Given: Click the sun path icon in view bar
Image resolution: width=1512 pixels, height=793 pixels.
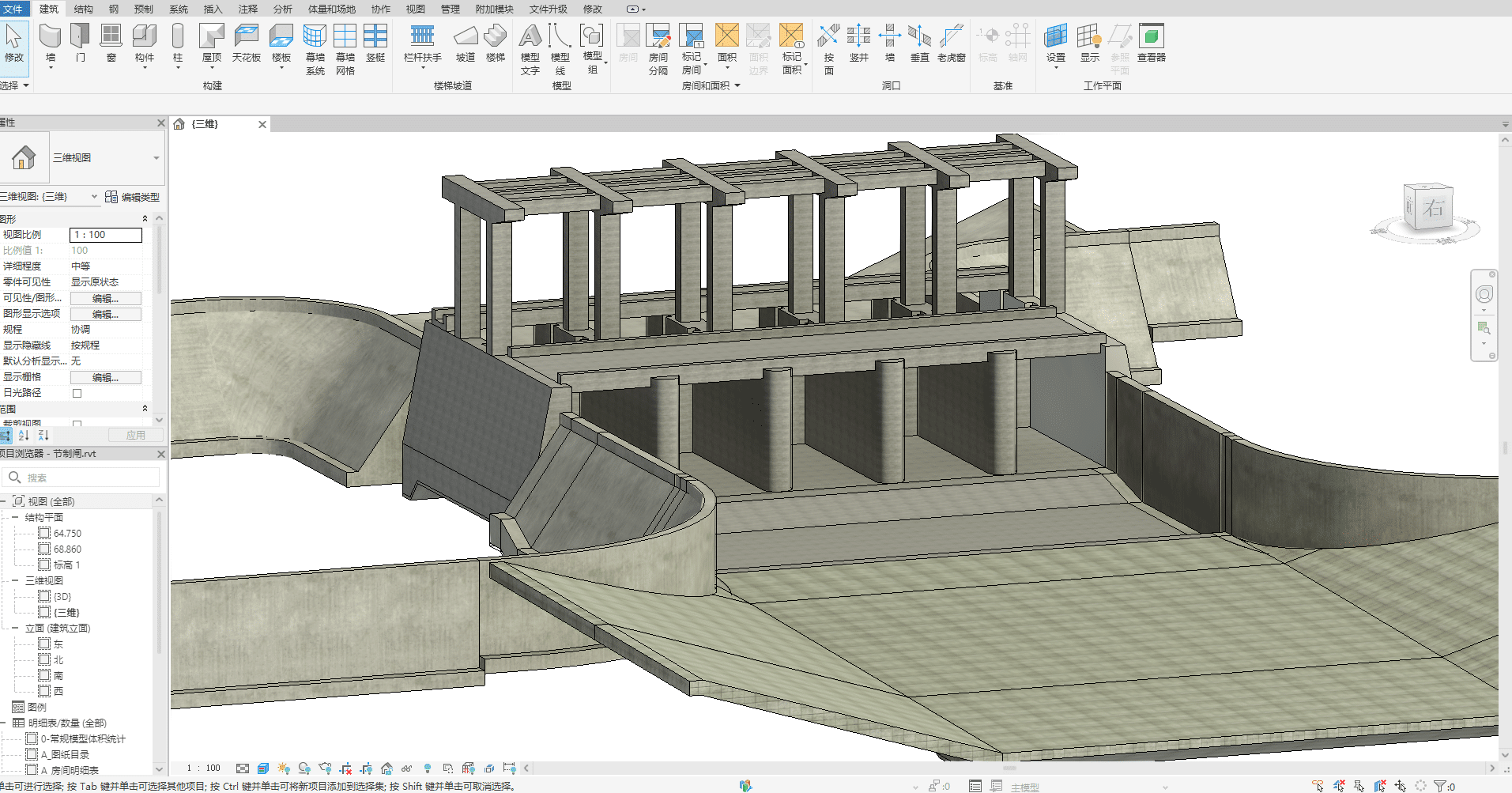Looking at the screenshot, I should 284,768.
